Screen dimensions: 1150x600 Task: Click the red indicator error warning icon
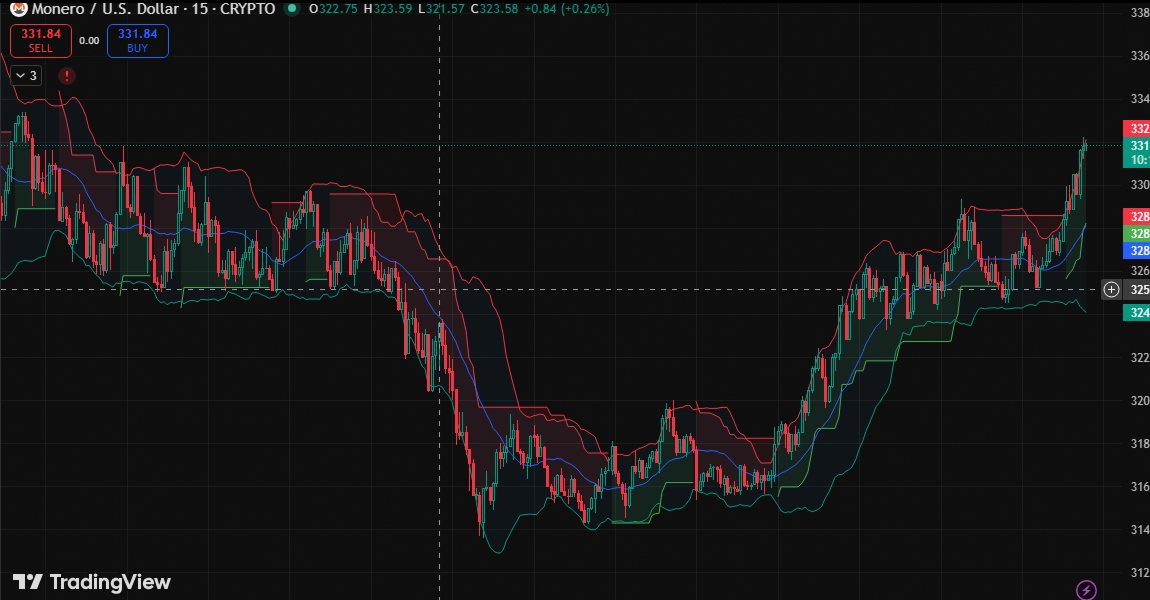pos(66,75)
